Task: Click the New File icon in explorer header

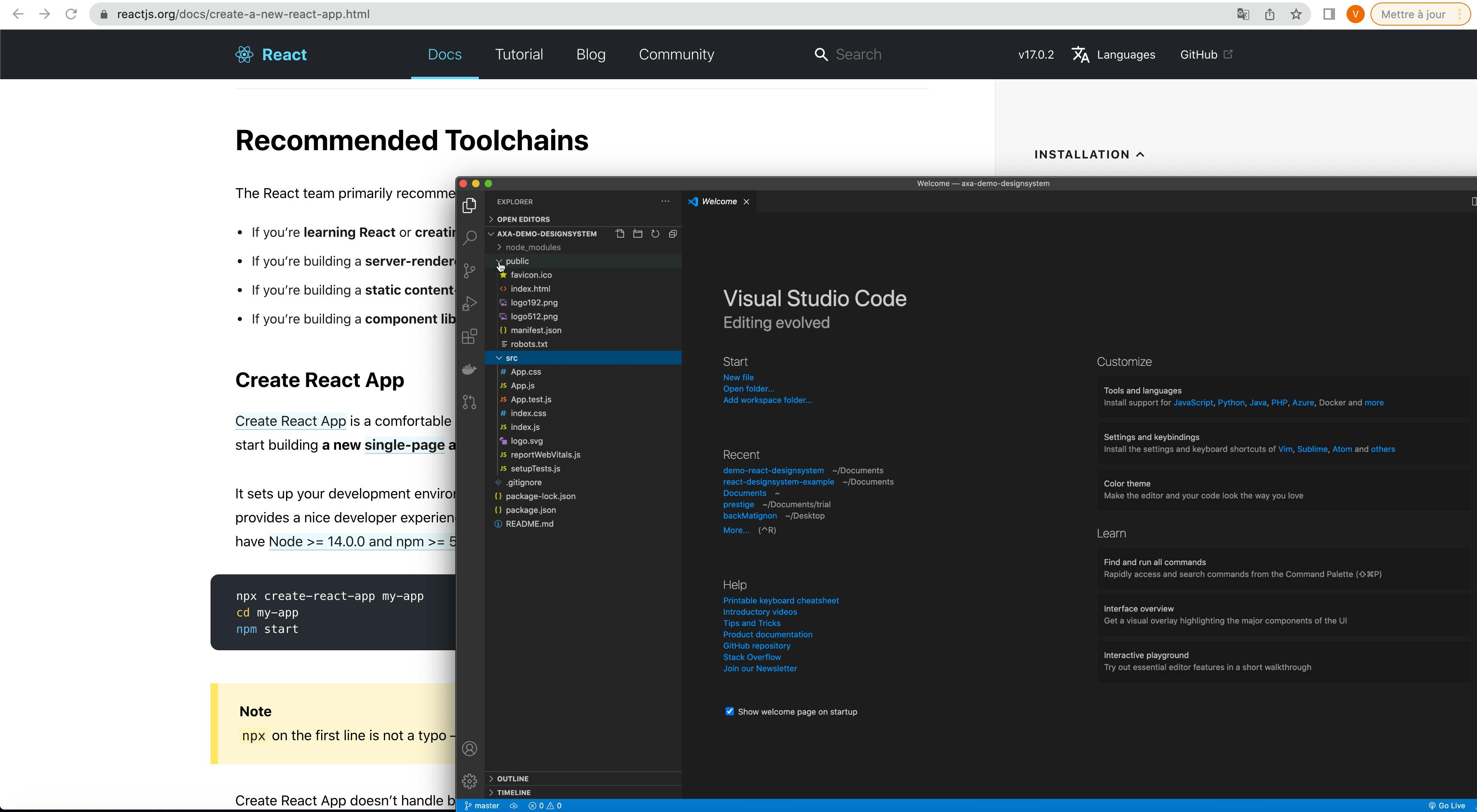Action: [620, 234]
